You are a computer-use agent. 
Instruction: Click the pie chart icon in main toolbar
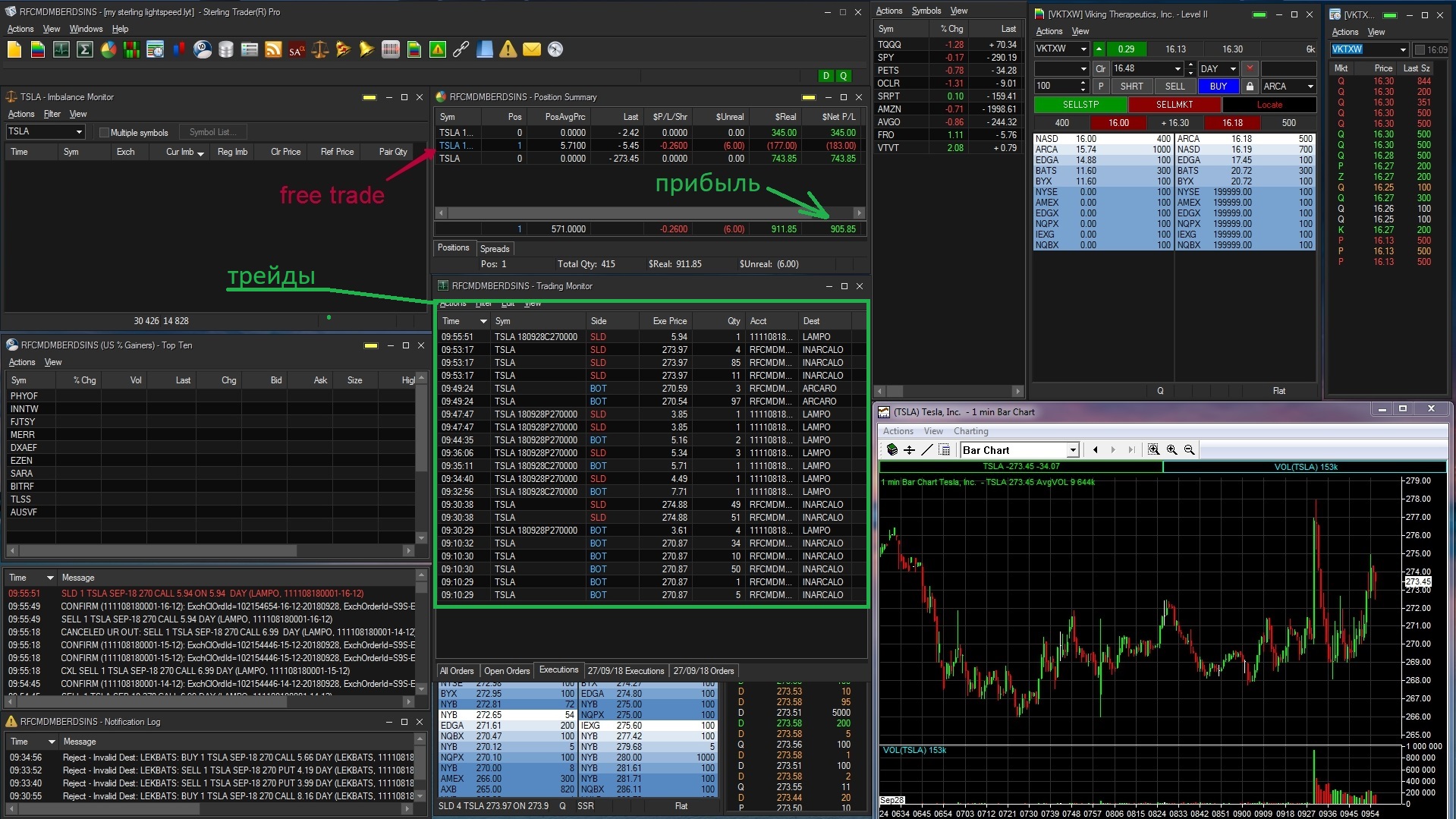point(108,50)
